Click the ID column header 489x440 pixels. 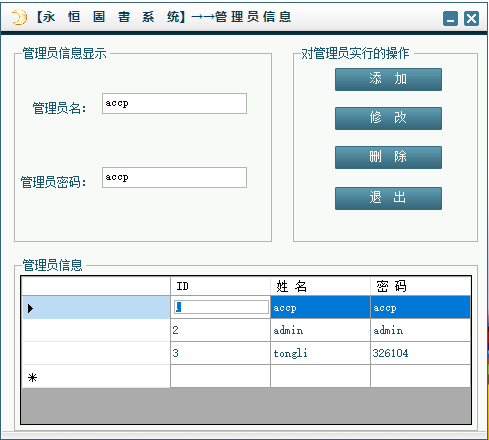point(220,286)
